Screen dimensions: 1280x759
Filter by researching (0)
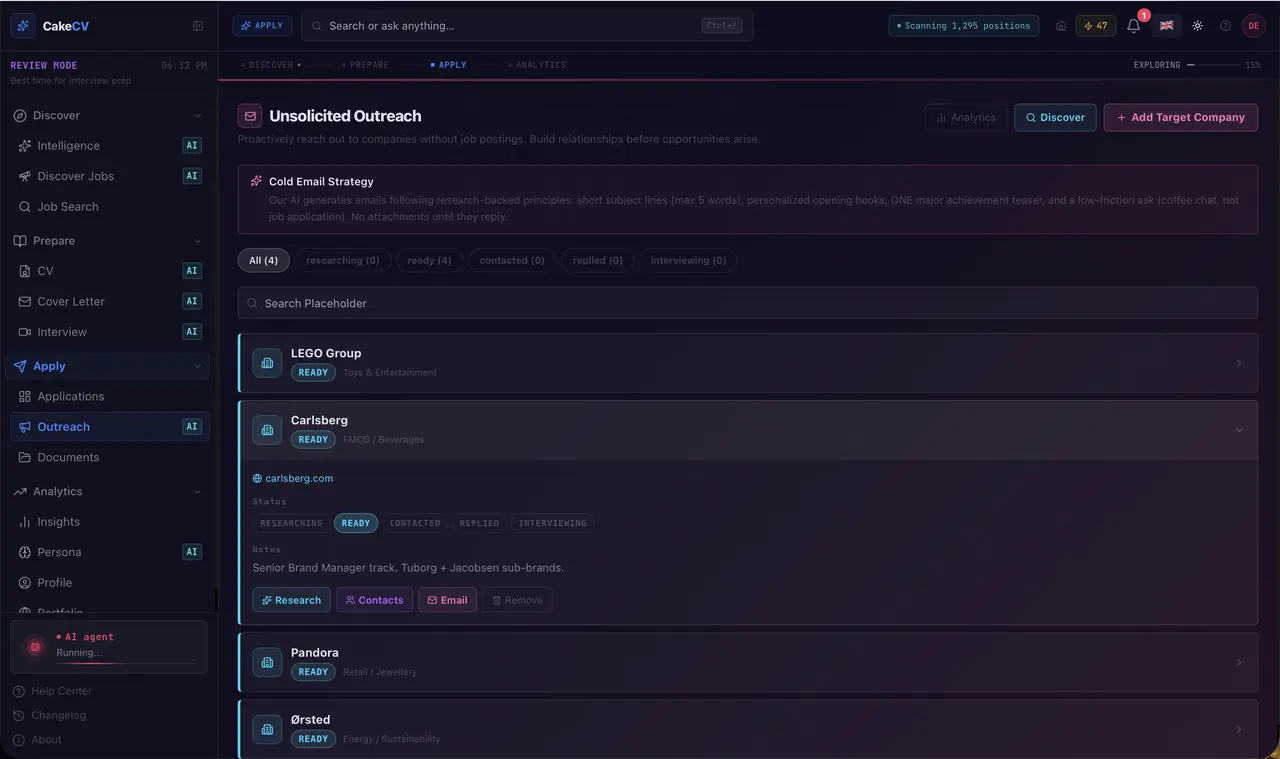(x=343, y=261)
